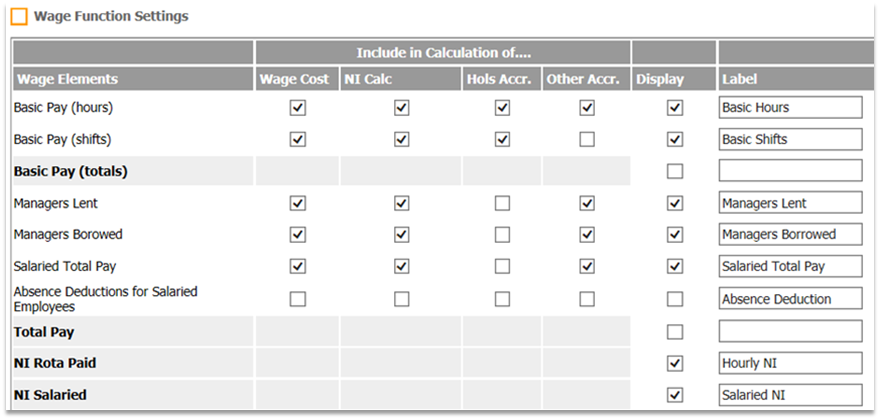The image size is (880, 420).
Task: Click the Salaried NI label input
Action: pyautogui.click(x=790, y=395)
